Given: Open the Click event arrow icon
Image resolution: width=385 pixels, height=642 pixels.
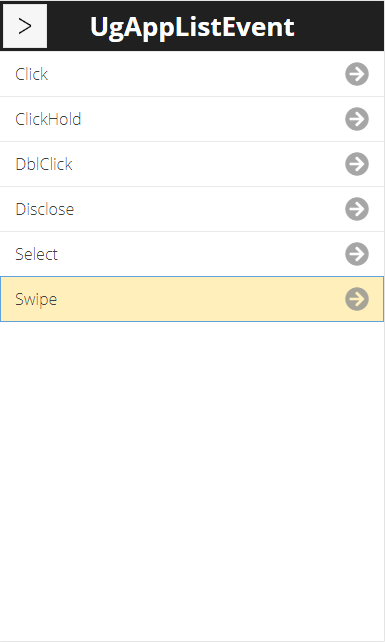Looking at the screenshot, I should [x=357, y=74].
